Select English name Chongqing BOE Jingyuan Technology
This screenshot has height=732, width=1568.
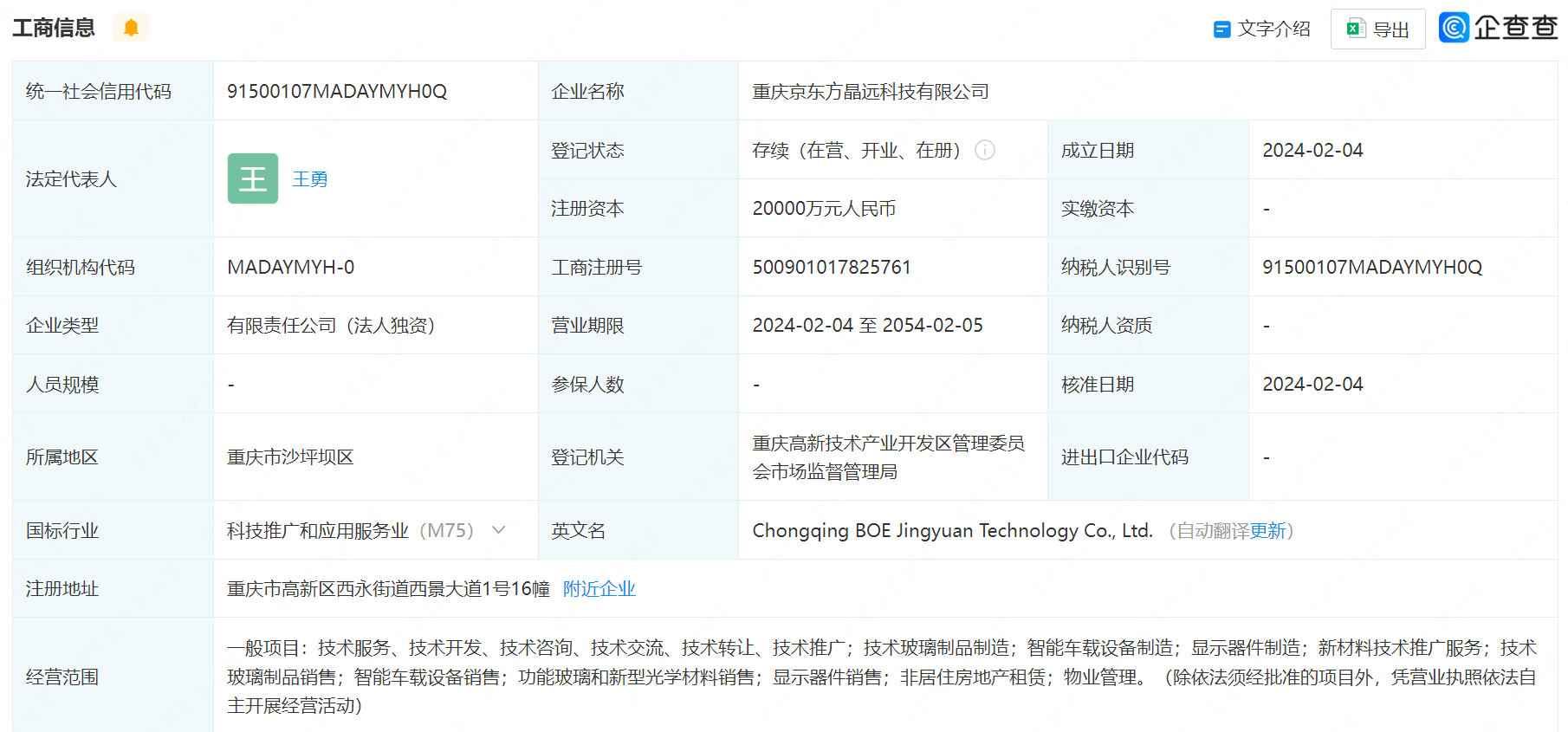tap(952, 531)
